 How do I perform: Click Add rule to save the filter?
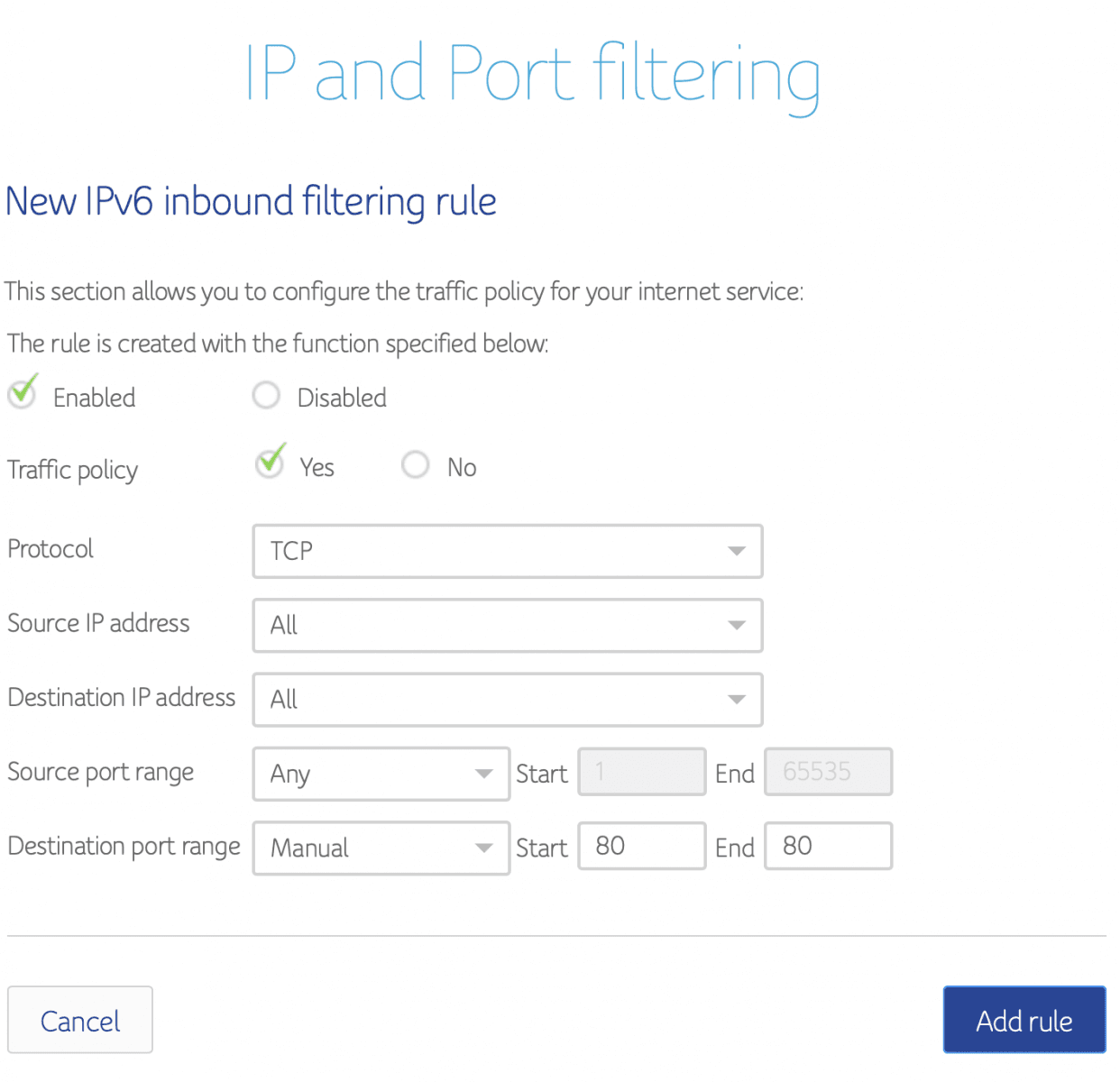(1024, 1019)
